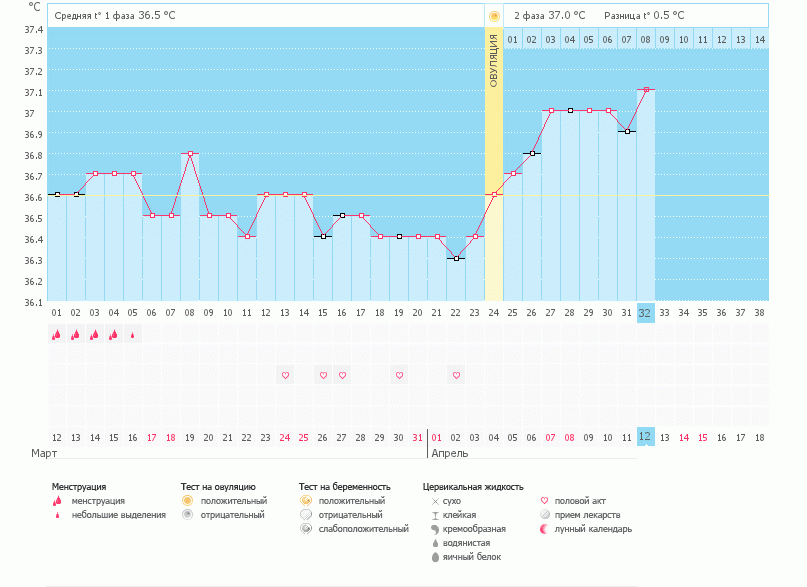Select the menstruation icon in the legend

click(x=57, y=501)
